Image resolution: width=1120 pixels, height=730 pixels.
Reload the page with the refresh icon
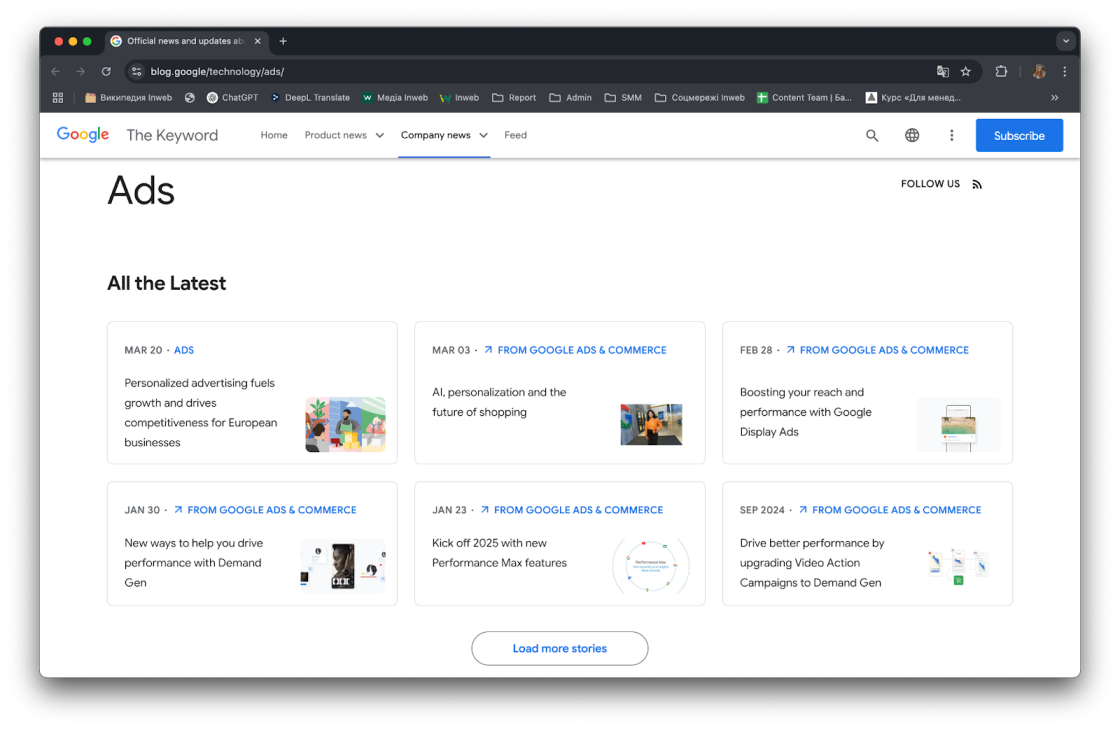[106, 71]
